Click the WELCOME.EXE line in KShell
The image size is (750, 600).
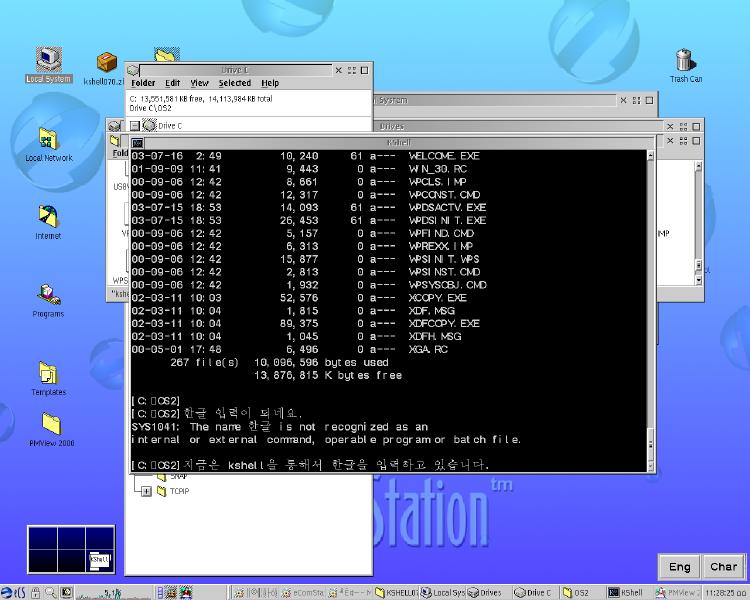306,156
